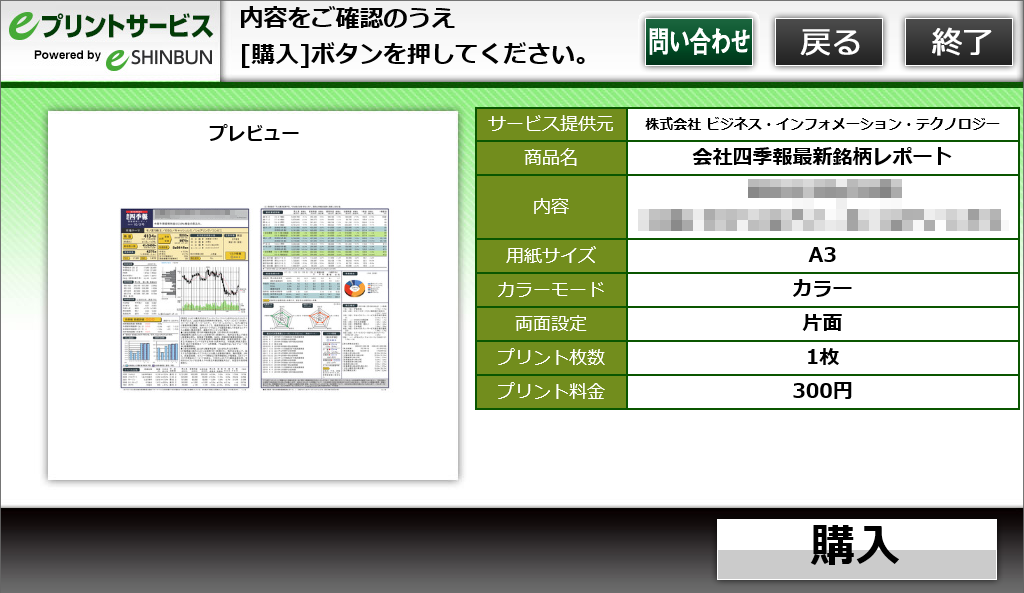1024x593 pixels.
Task: Click the サービス提供元 label cell
Action: coord(551,124)
